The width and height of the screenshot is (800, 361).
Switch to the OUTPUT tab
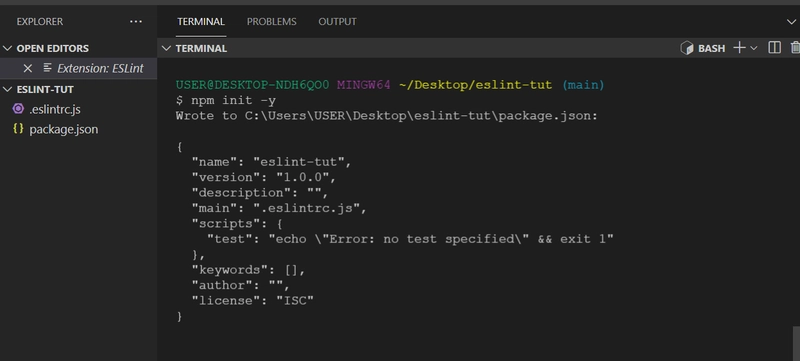tap(337, 22)
